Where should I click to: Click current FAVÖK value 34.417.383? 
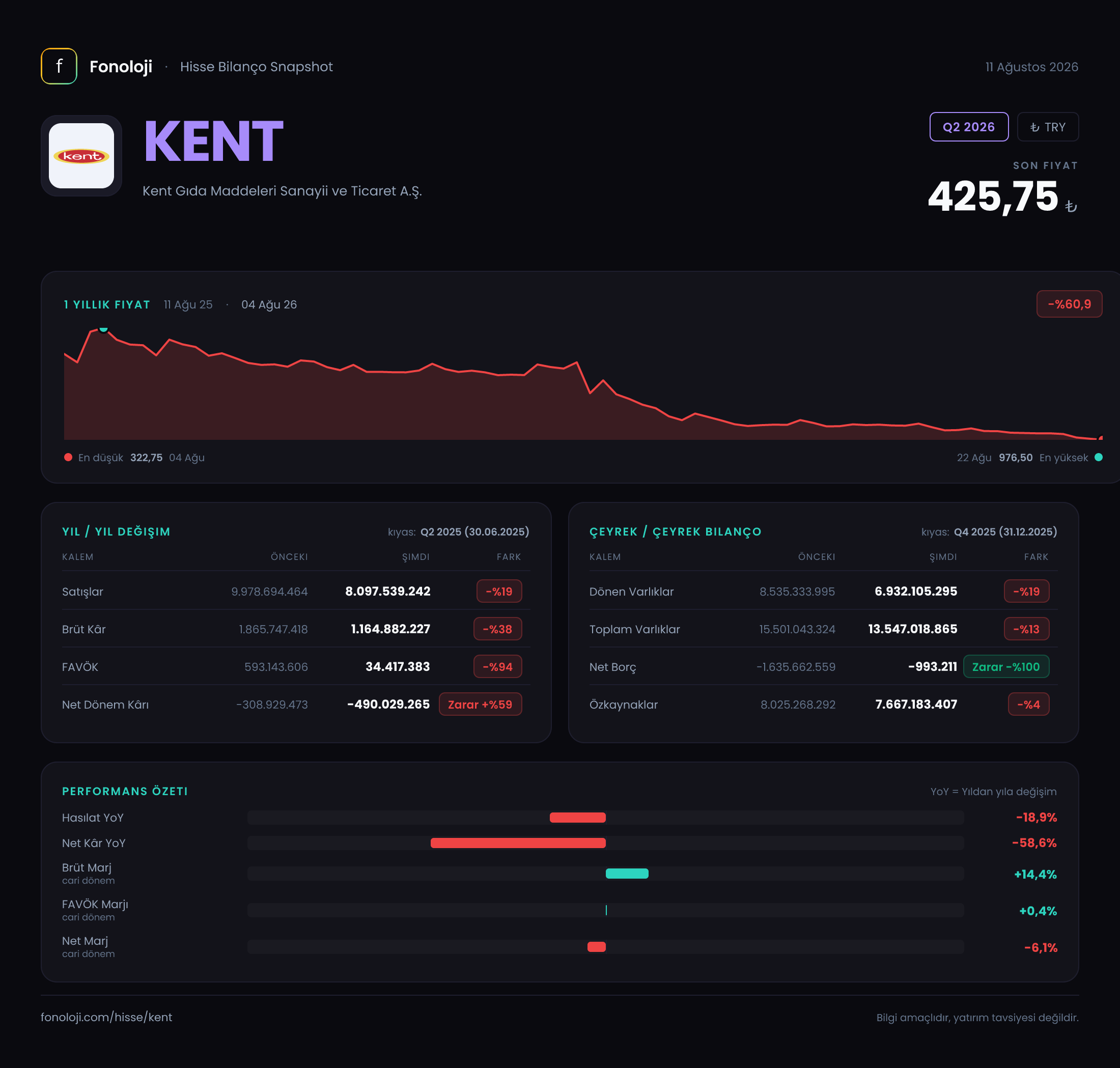click(x=398, y=666)
